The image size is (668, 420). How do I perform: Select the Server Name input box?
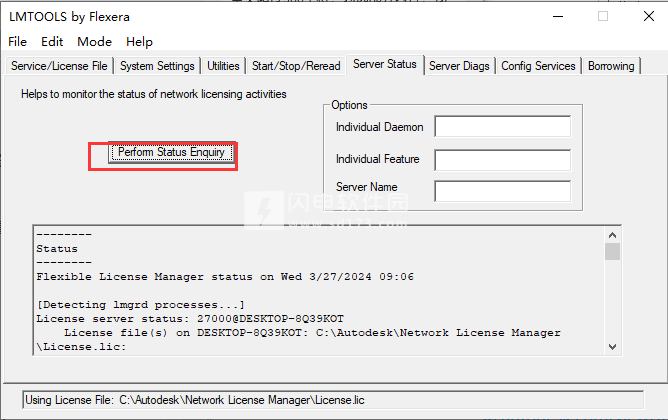point(502,191)
